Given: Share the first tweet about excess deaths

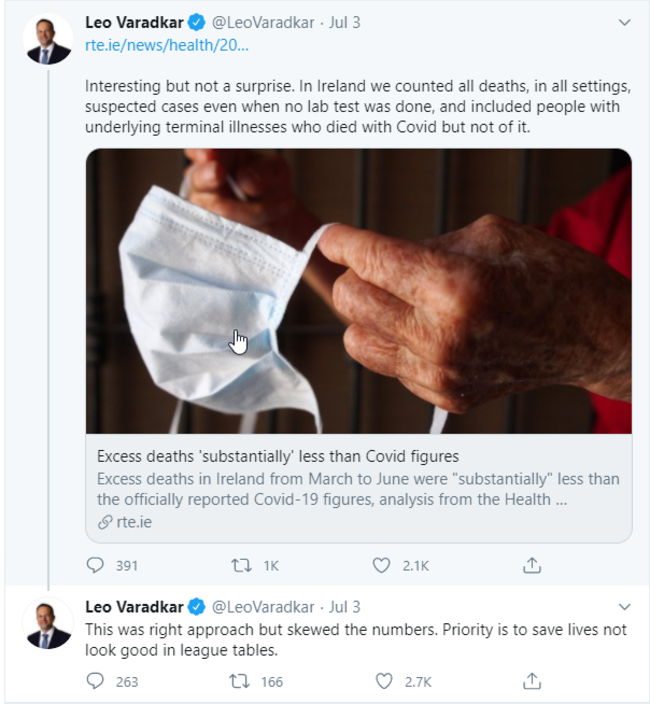Looking at the screenshot, I should coord(532,566).
